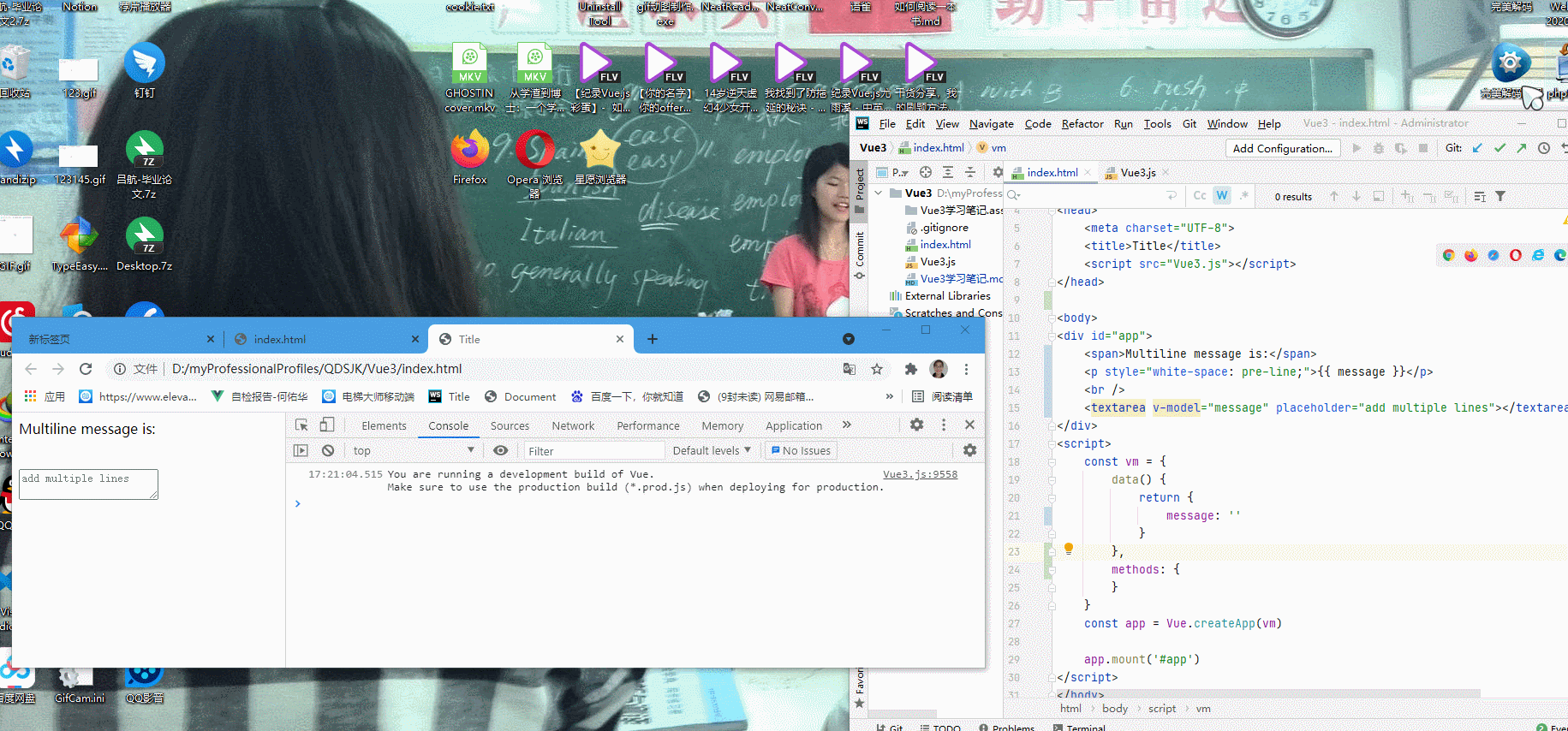Open 应用 apps bookmark shortcut
This screenshot has height=731, width=1568.
point(45,396)
